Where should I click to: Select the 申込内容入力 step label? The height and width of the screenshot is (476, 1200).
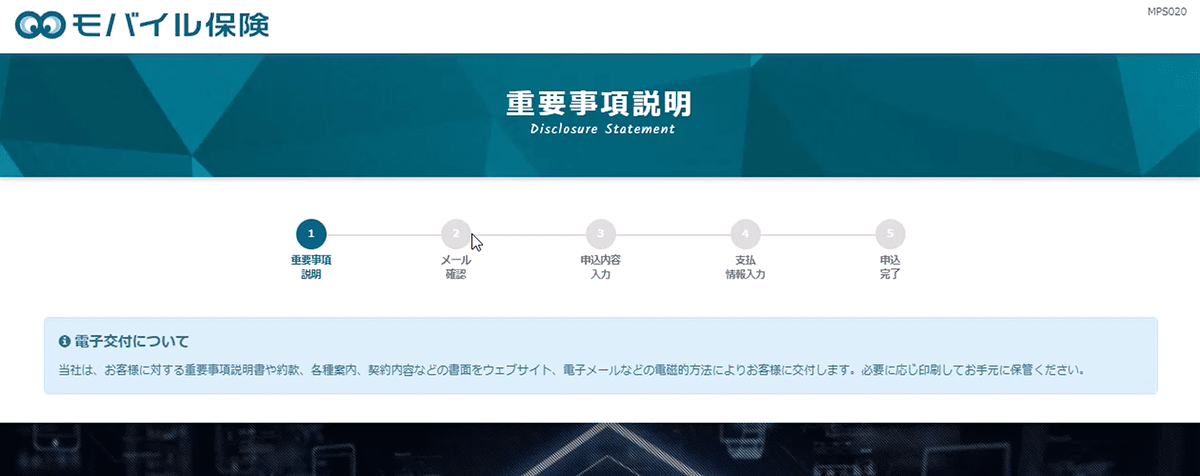click(x=600, y=266)
